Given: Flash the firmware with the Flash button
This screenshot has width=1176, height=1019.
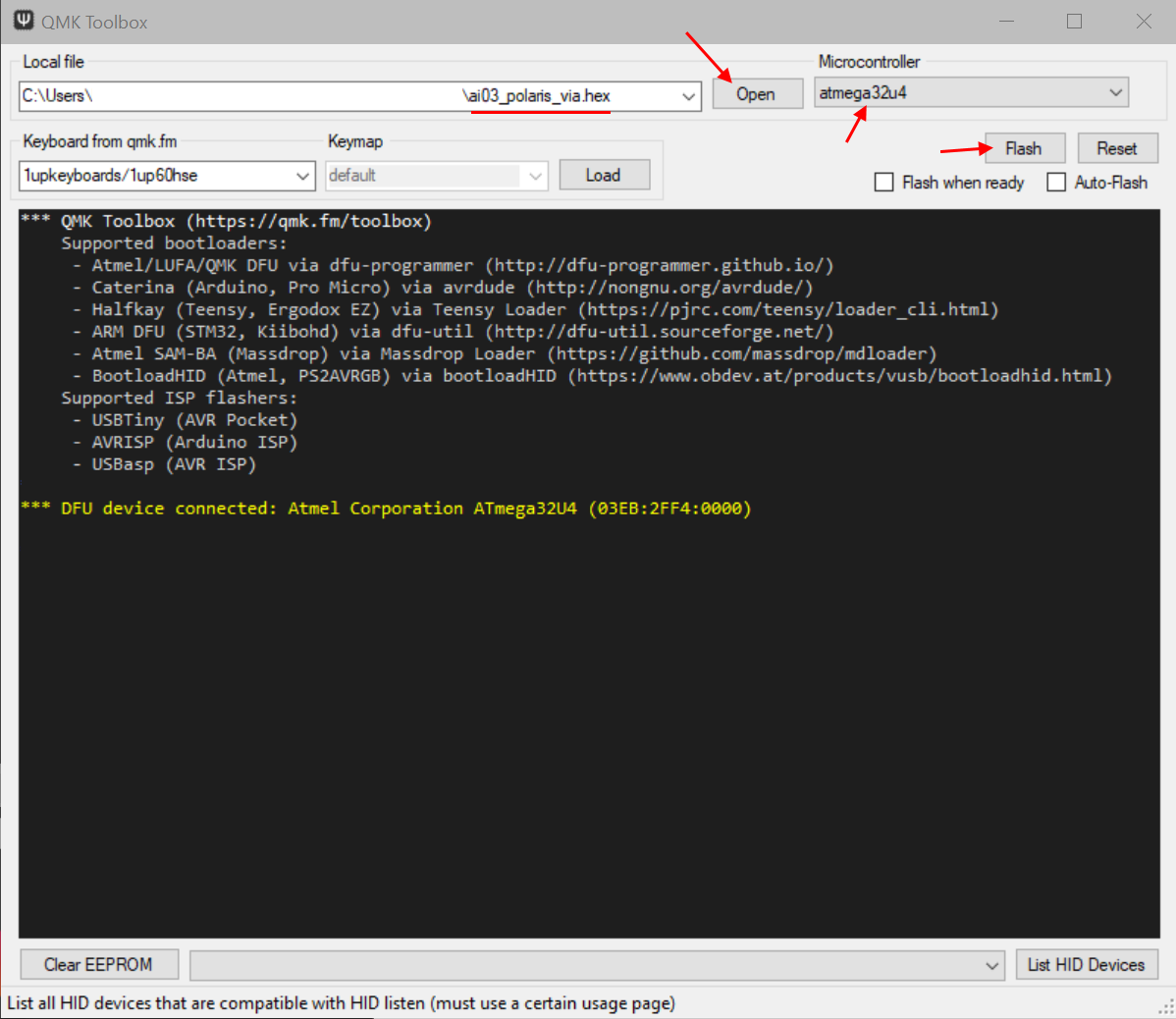Looking at the screenshot, I should pos(1024,148).
